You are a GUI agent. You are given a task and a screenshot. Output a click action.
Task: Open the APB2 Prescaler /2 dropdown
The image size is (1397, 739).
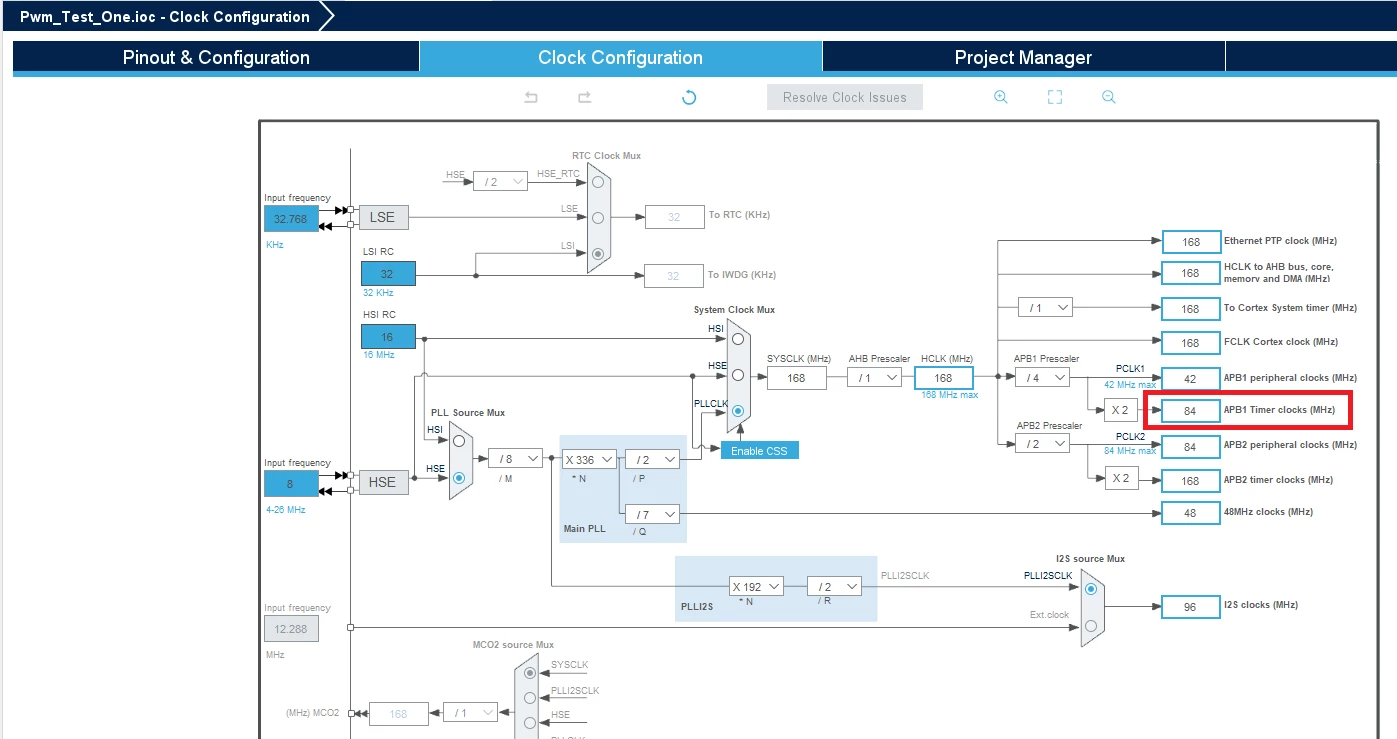click(x=1042, y=443)
